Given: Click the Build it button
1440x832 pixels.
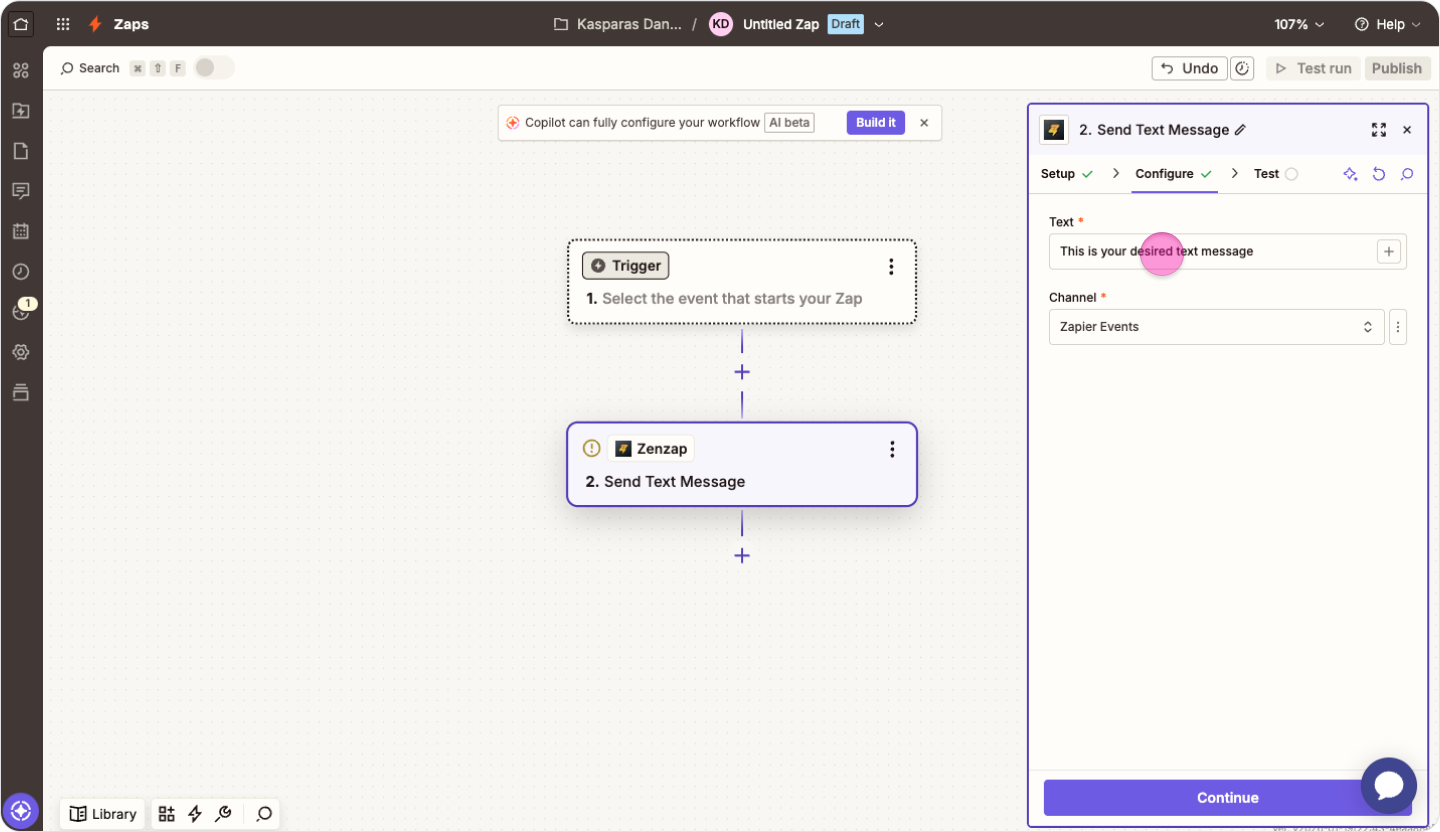Looking at the screenshot, I should [x=875, y=123].
